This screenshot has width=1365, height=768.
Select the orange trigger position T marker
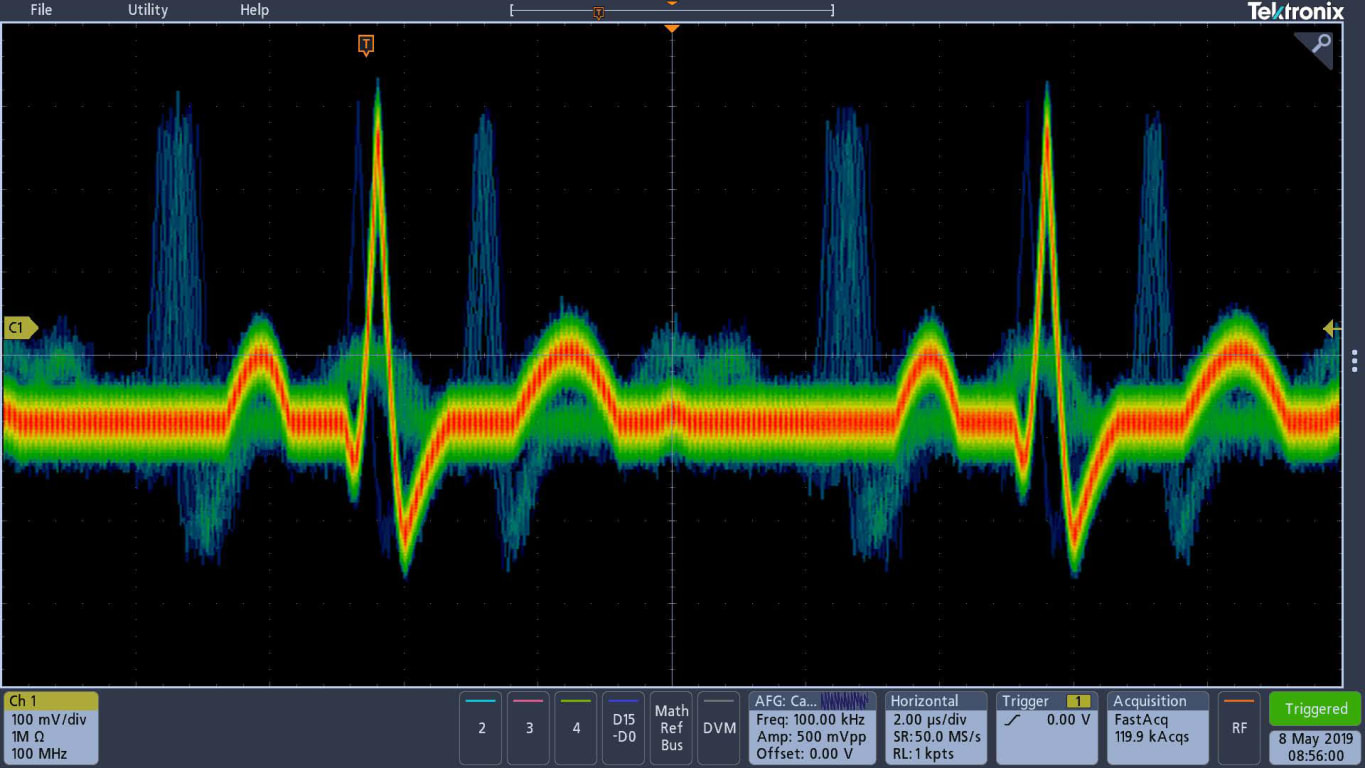pos(366,45)
